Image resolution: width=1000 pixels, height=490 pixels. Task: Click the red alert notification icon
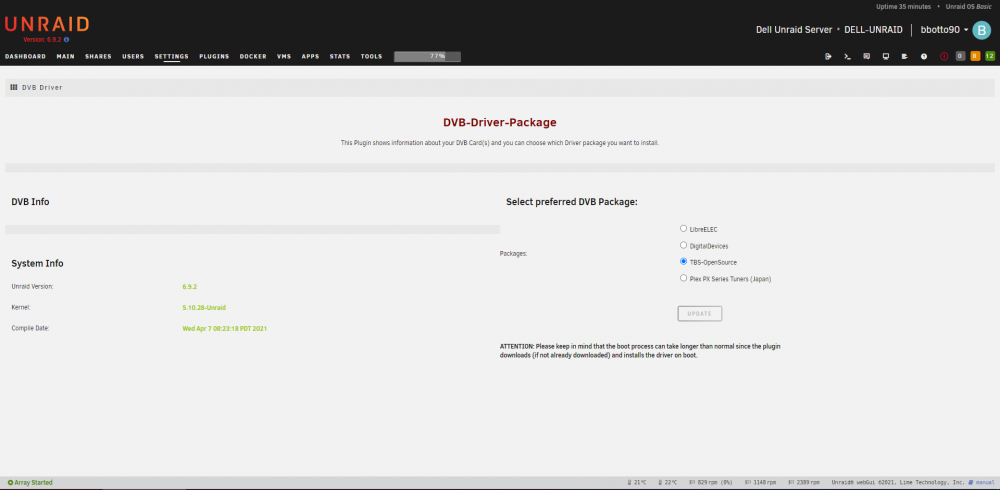click(944, 56)
